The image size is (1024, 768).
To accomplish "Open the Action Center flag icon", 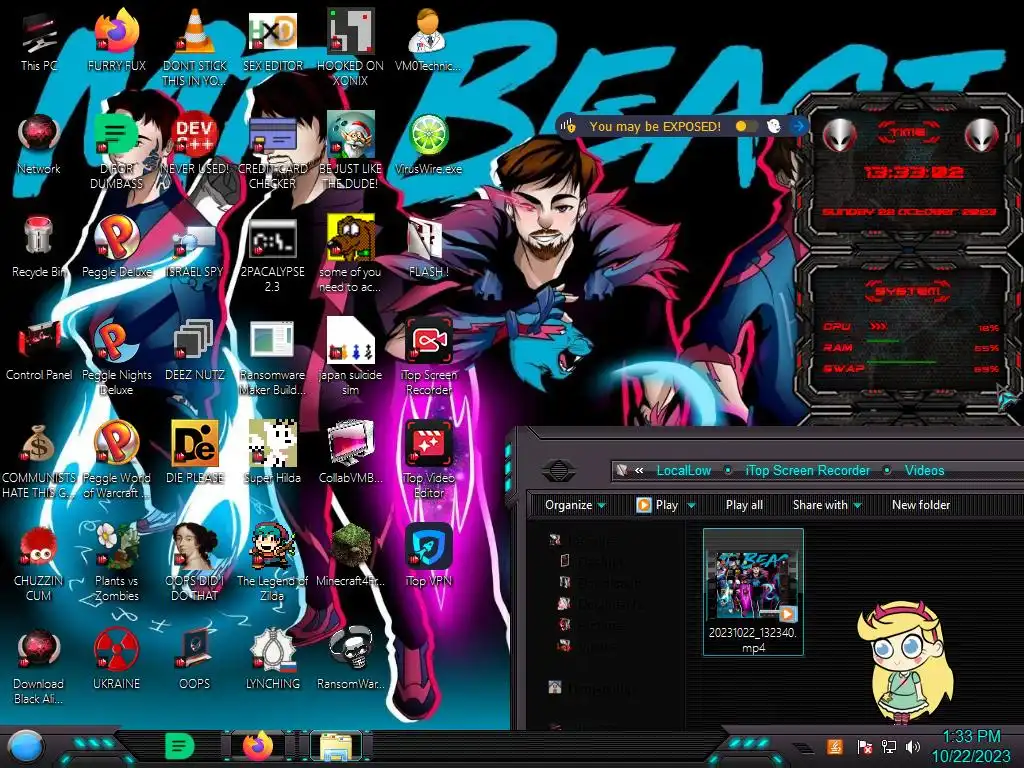I will tap(864, 746).
